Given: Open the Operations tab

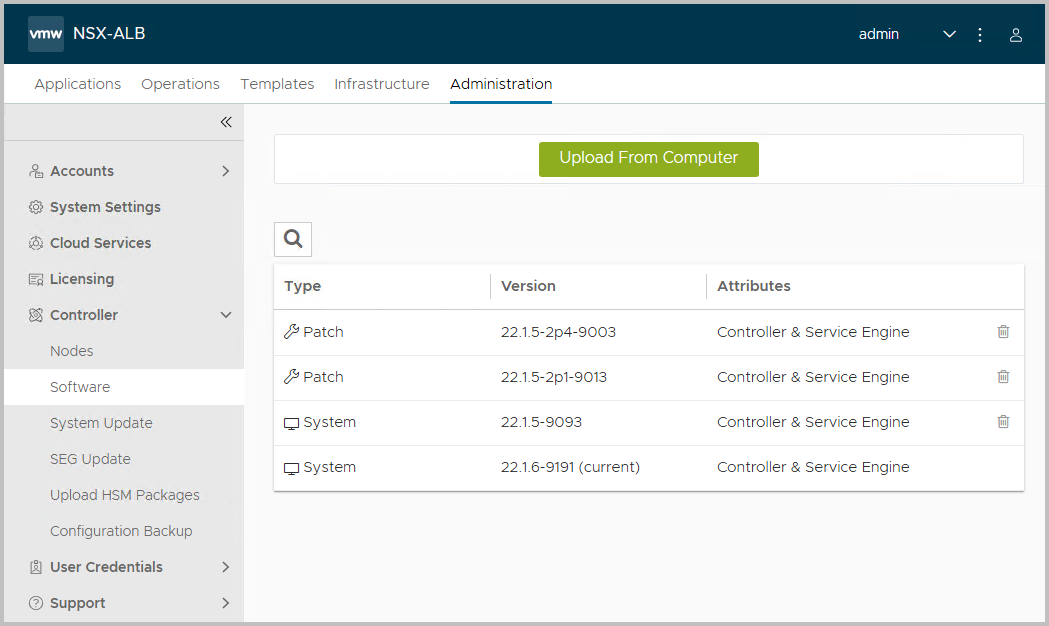Looking at the screenshot, I should [x=180, y=84].
